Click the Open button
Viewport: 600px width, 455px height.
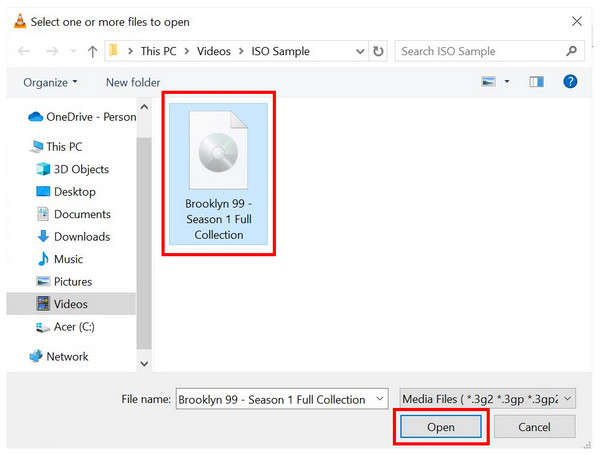click(x=440, y=427)
